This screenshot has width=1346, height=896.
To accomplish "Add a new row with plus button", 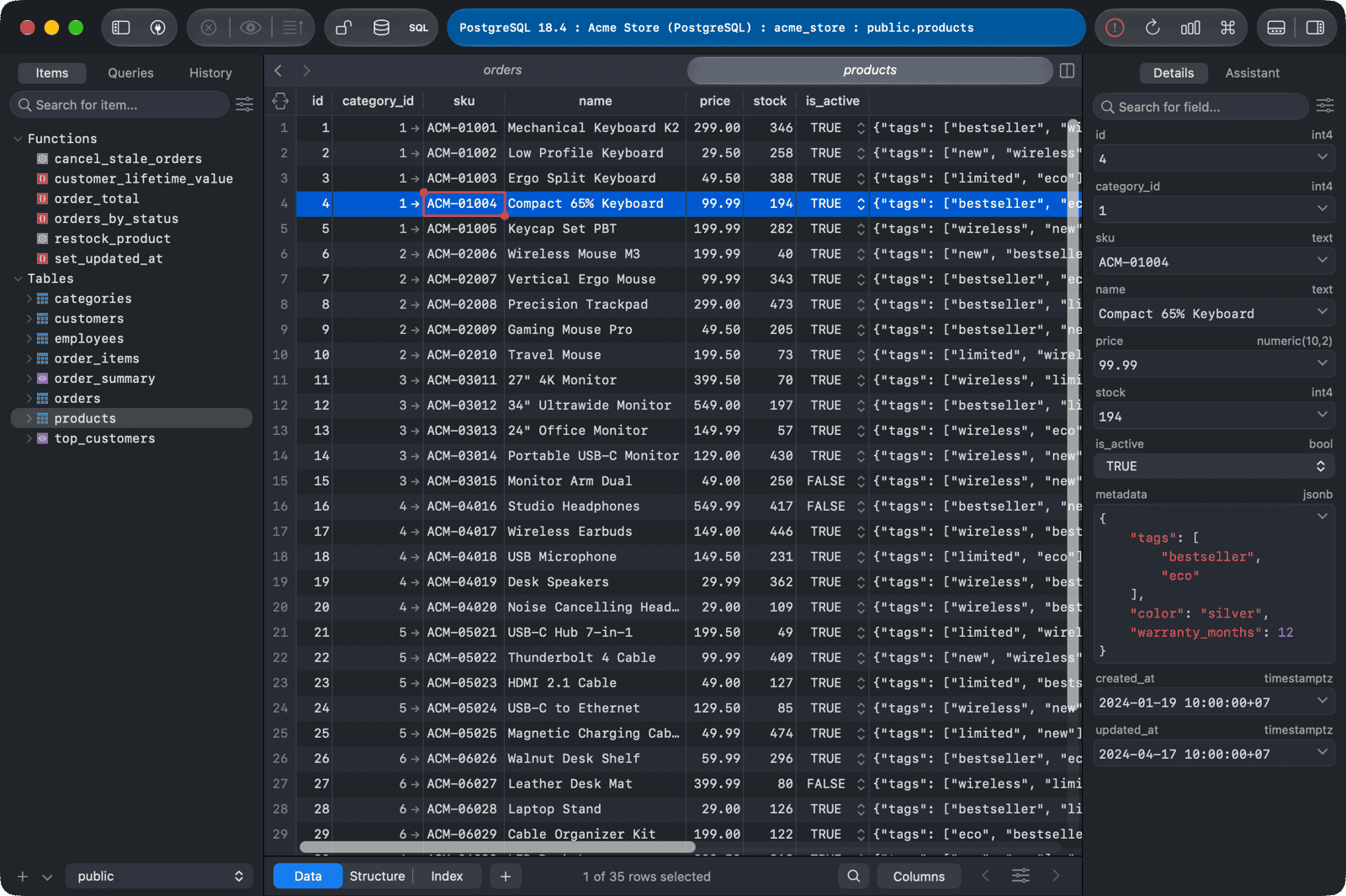I will coord(505,876).
